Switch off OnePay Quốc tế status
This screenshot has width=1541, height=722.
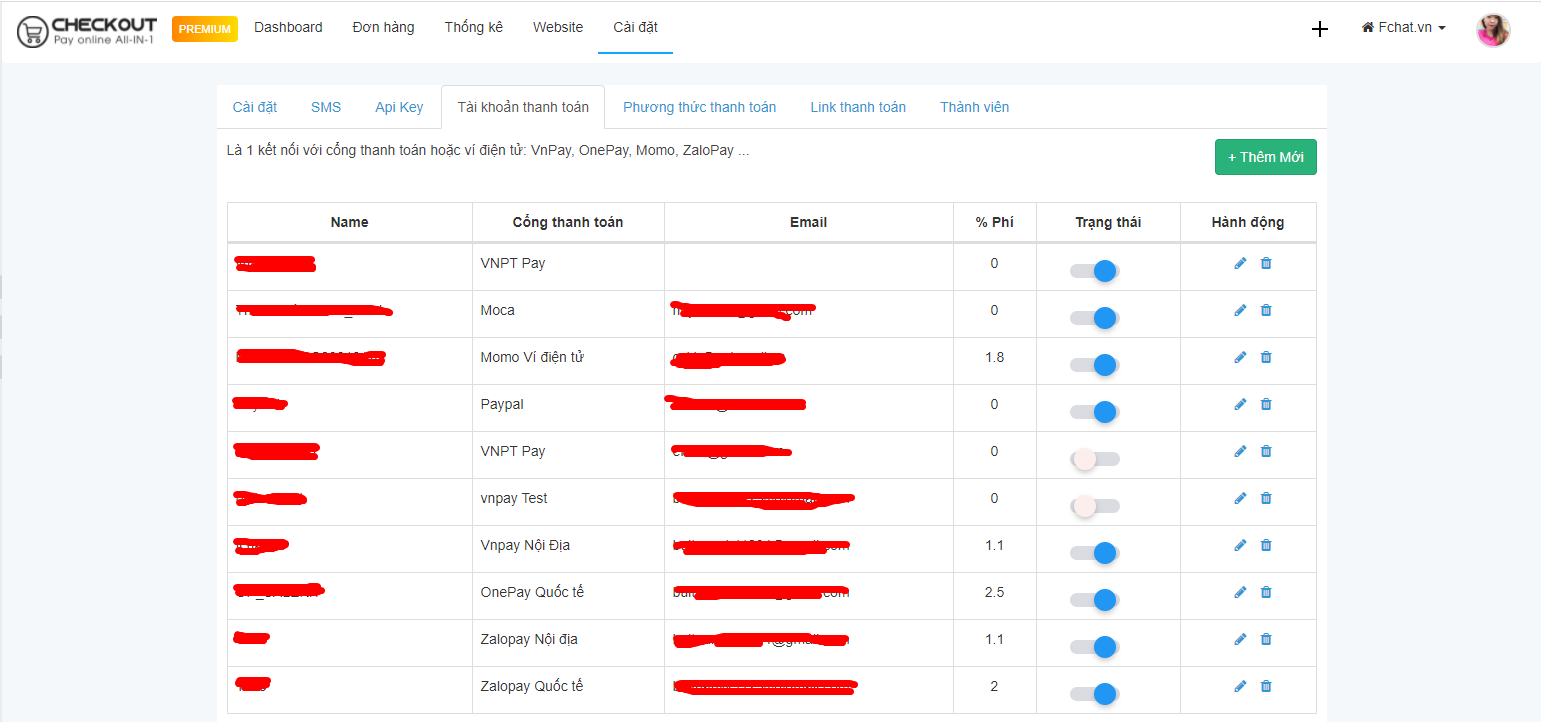(1095, 600)
